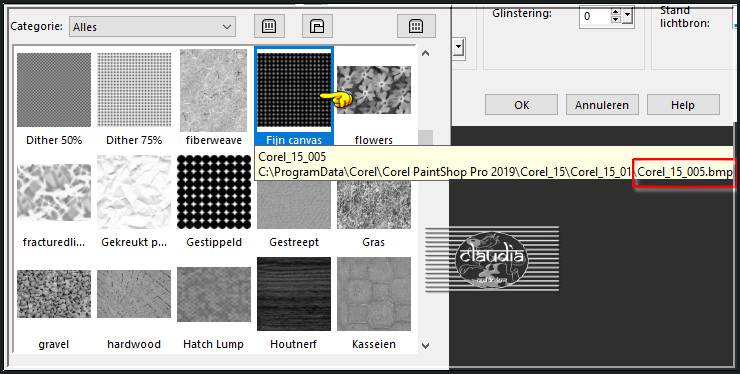
Task: Choose the Kasseien cobblestone texture
Action: point(374,294)
